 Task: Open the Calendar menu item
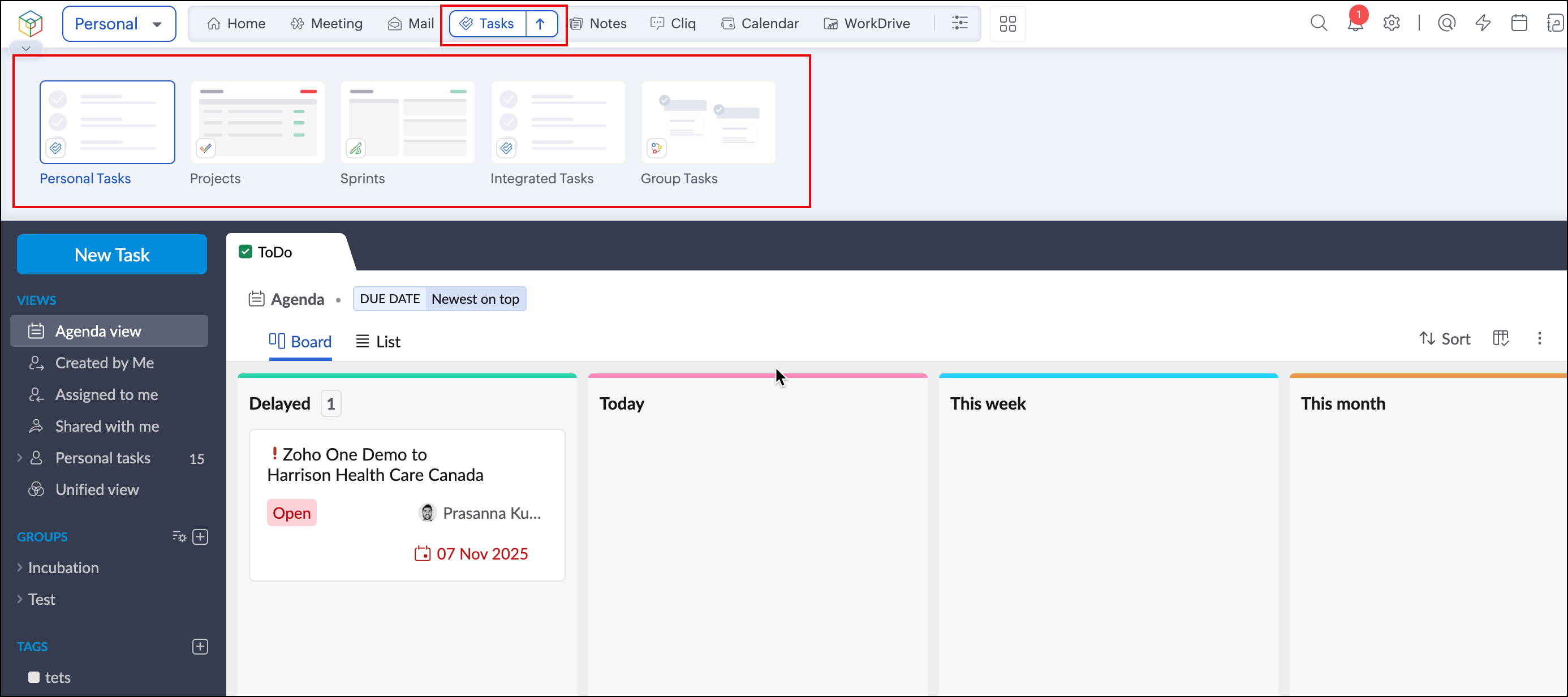pyautogui.click(x=760, y=24)
